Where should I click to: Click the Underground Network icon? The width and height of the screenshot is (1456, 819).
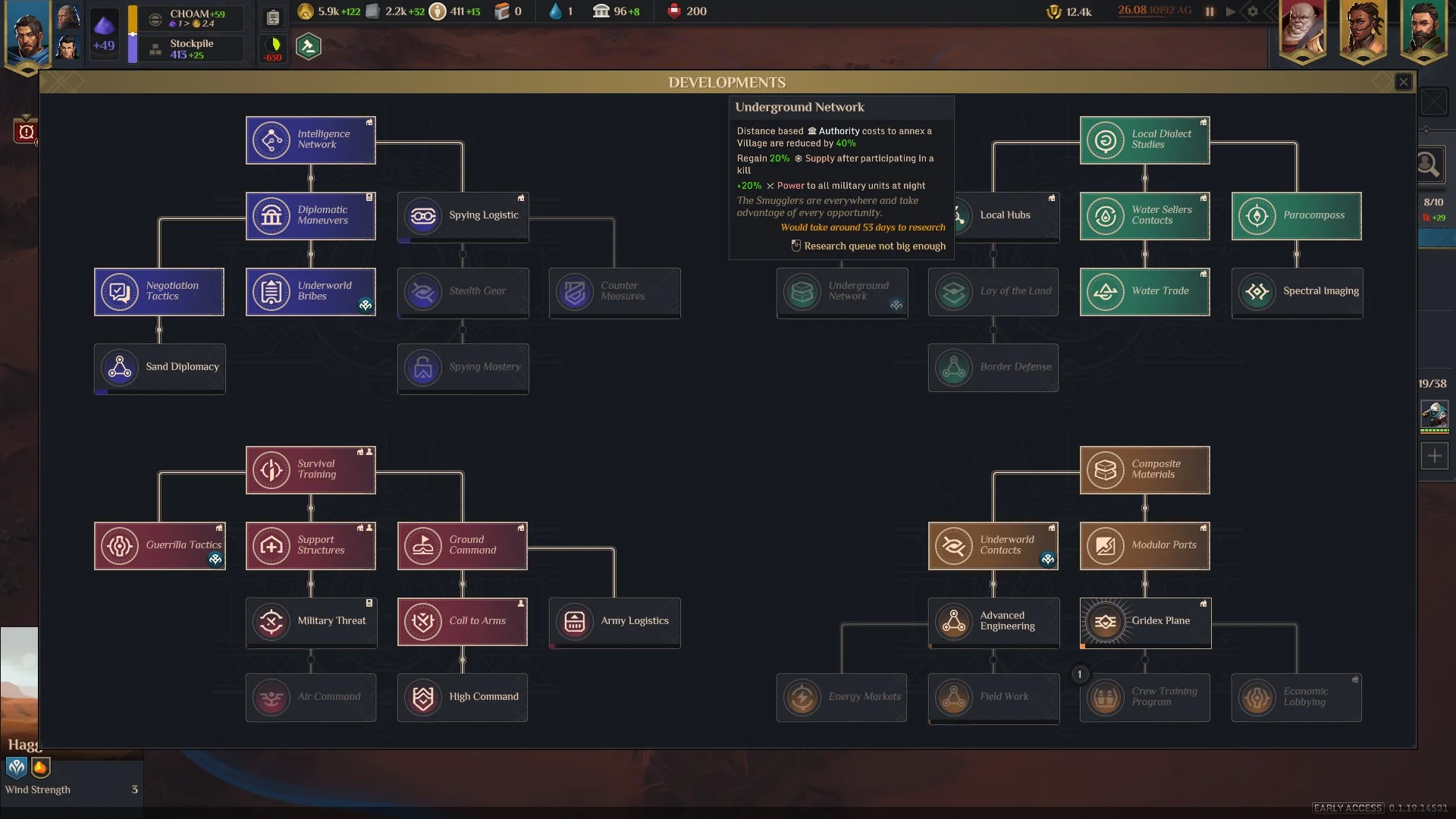point(802,292)
